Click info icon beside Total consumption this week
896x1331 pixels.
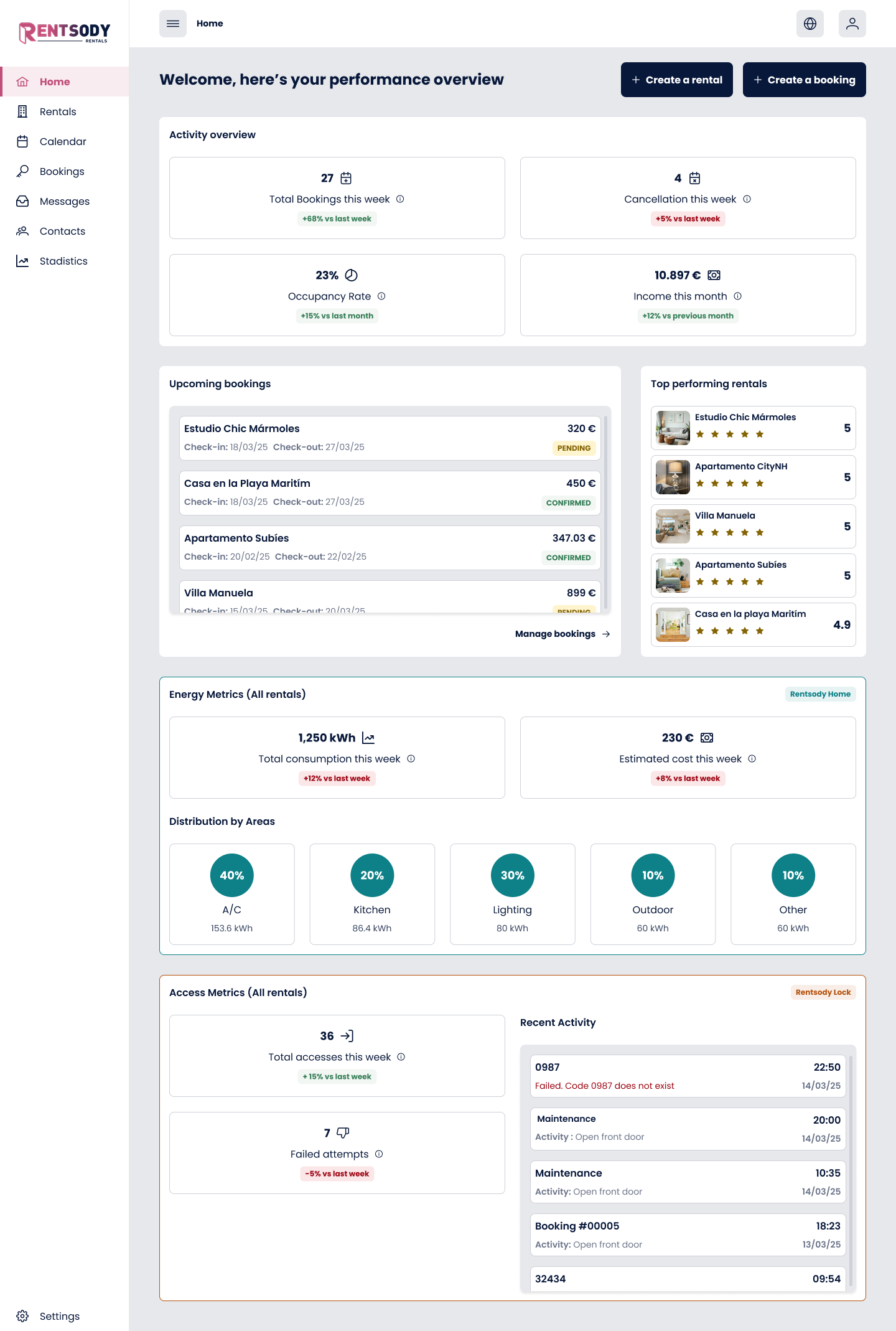[x=411, y=759]
